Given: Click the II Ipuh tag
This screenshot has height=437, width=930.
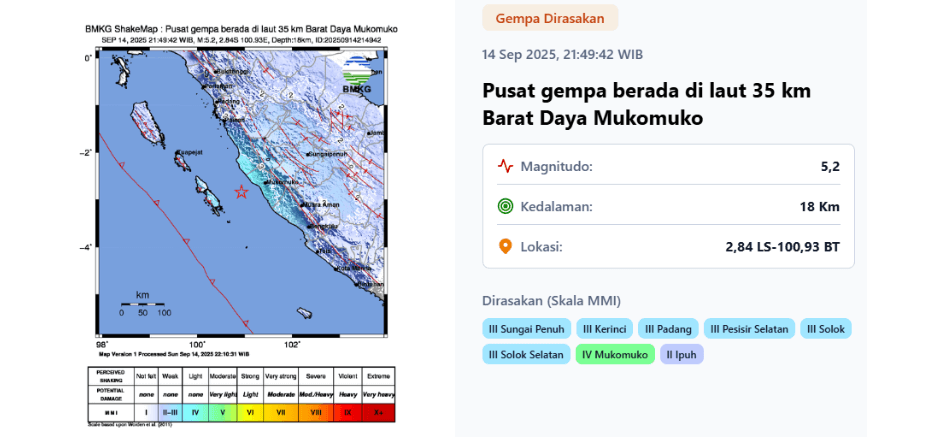Looking at the screenshot, I should click(681, 354).
